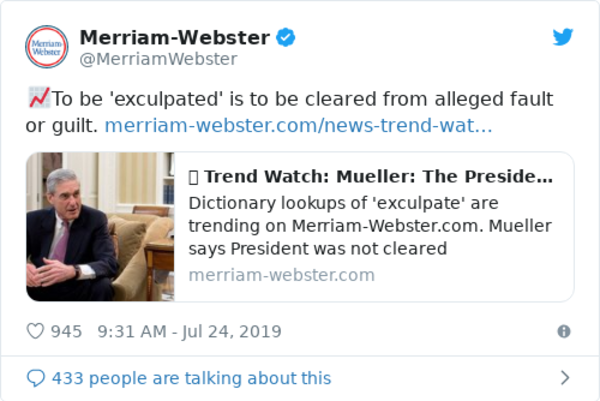Open the tweet info icon
Image resolution: width=600 pixels, height=401 pixels.
[564, 331]
